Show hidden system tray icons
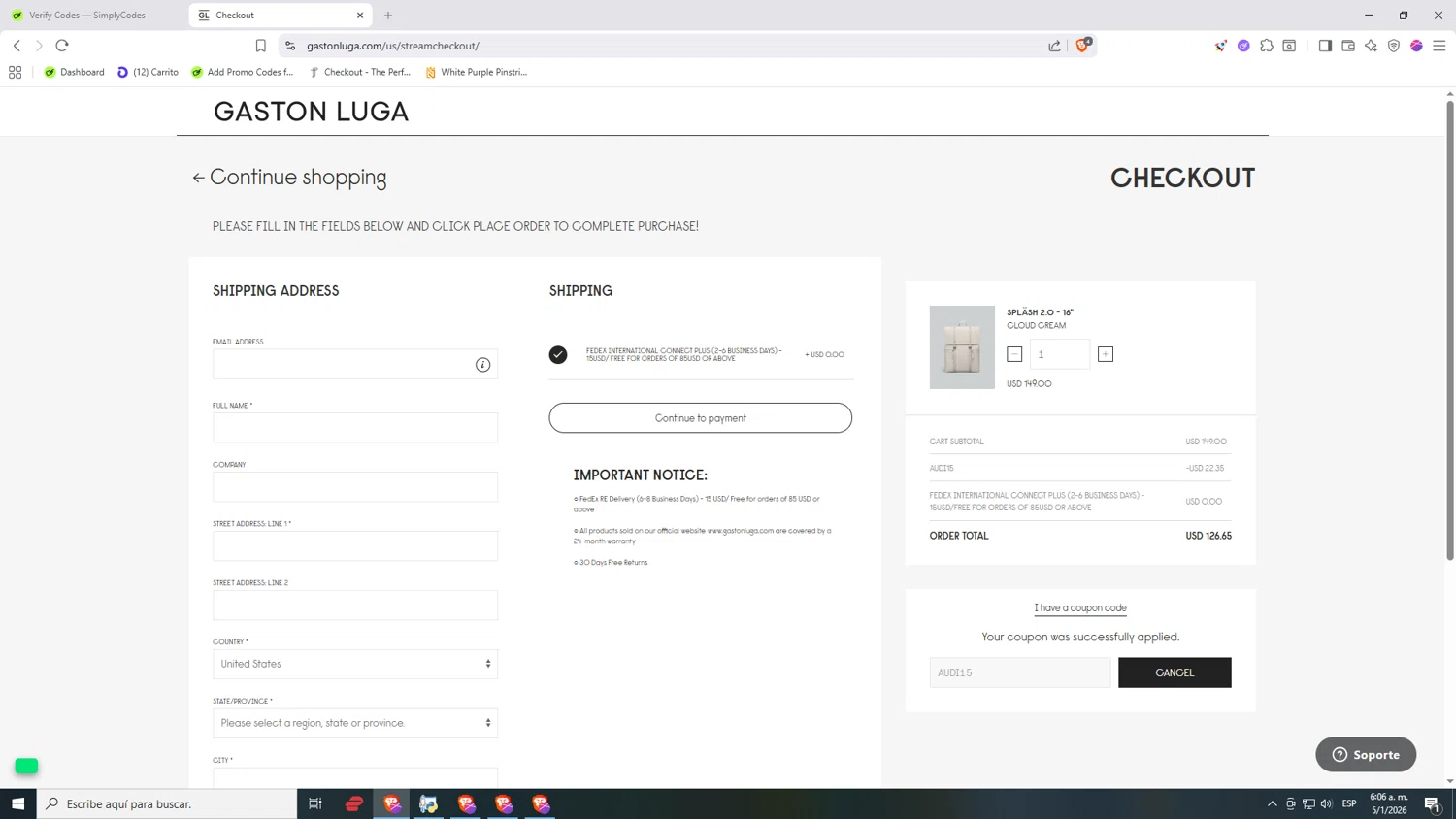1456x819 pixels. [1272, 803]
